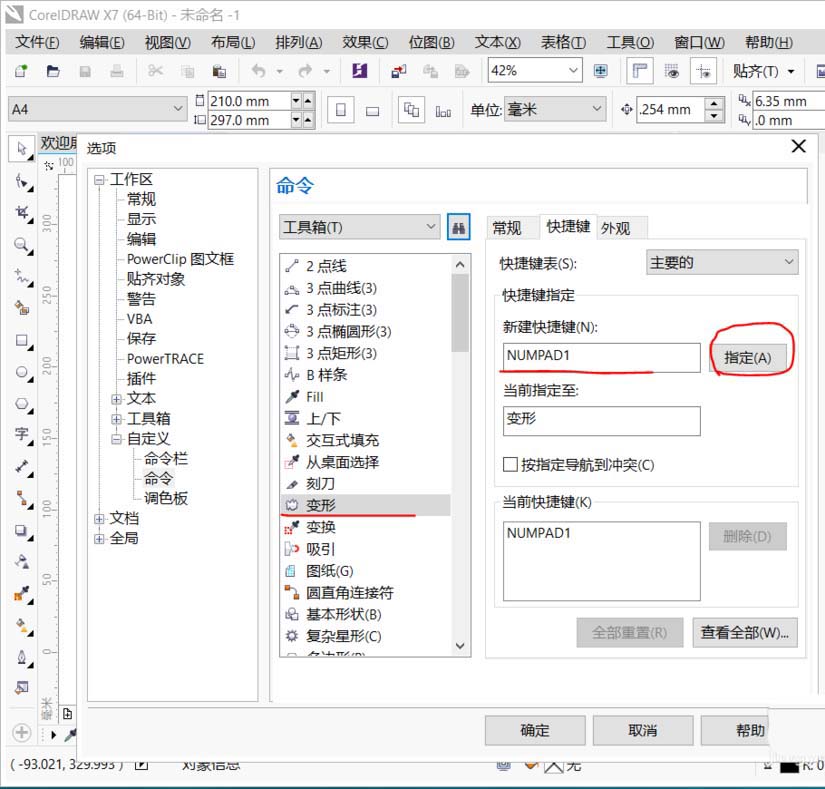Image resolution: width=825 pixels, height=789 pixels.
Task: Open the 快捷键表 主要的 dropdown
Action: coord(722,262)
